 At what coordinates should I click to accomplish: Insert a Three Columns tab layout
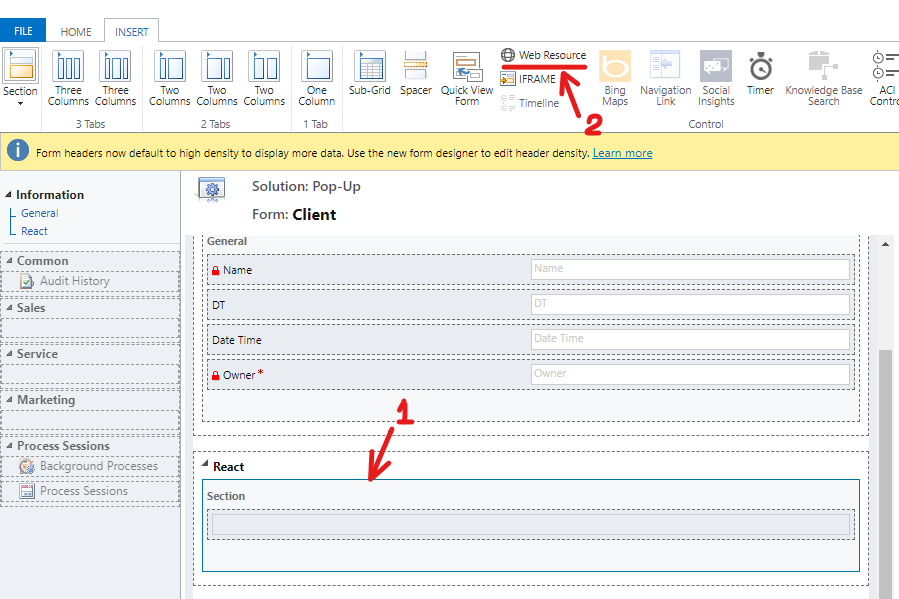[x=68, y=79]
